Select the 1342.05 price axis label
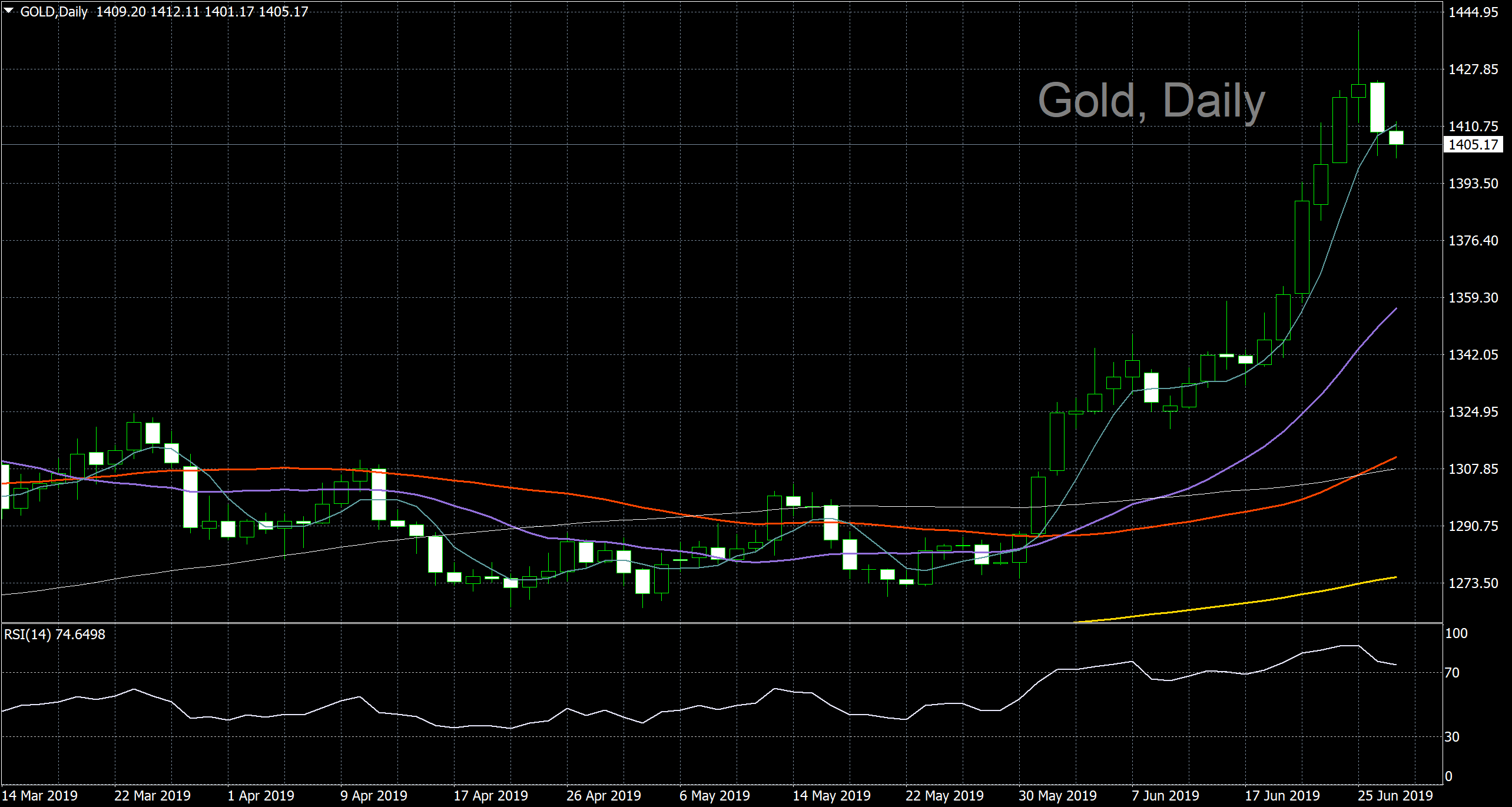This screenshot has width=1512, height=807. pyautogui.click(x=1473, y=355)
